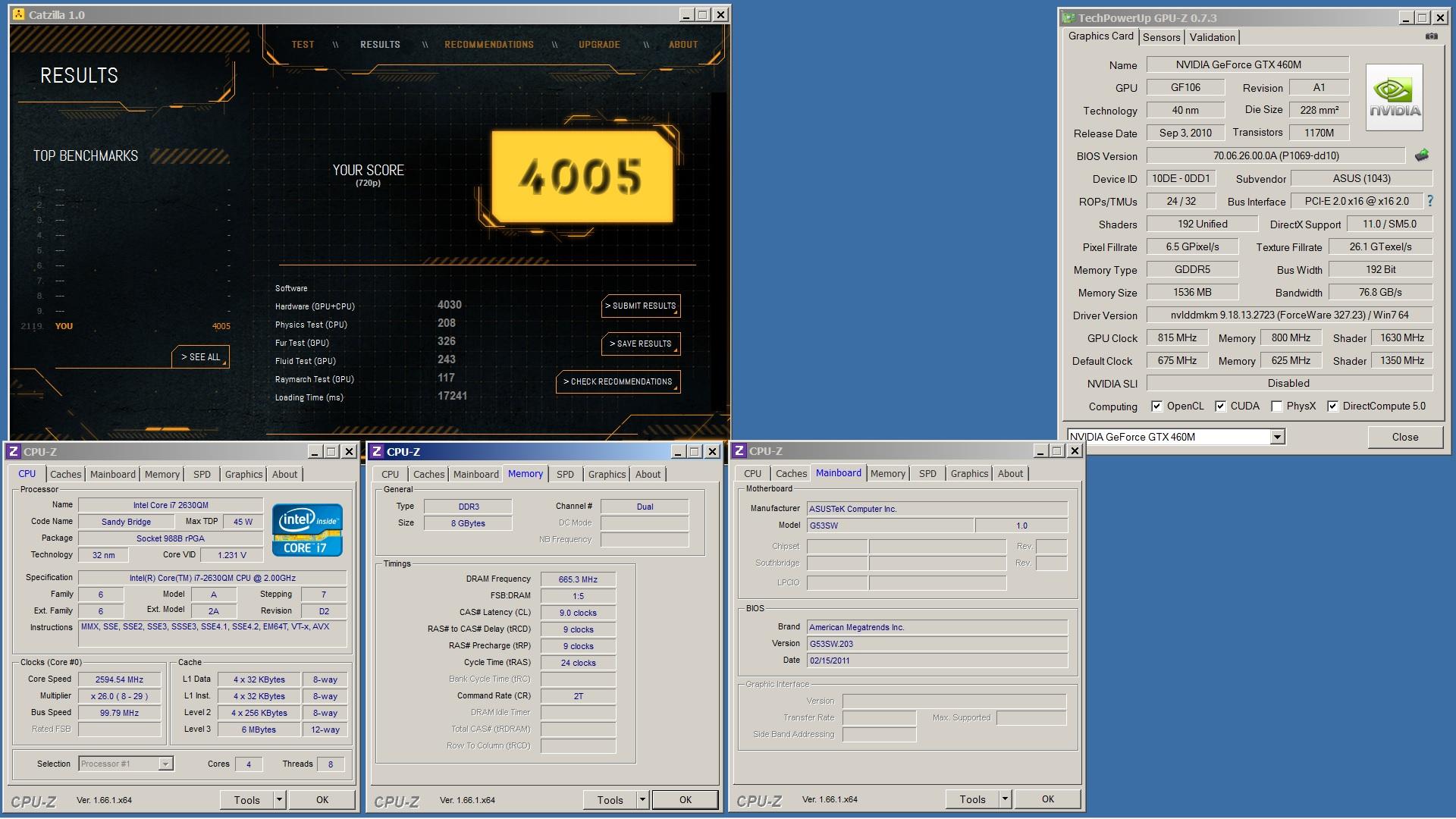
Task: Click Tools button in CPU-Z CPU window
Action: (x=246, y=799)
